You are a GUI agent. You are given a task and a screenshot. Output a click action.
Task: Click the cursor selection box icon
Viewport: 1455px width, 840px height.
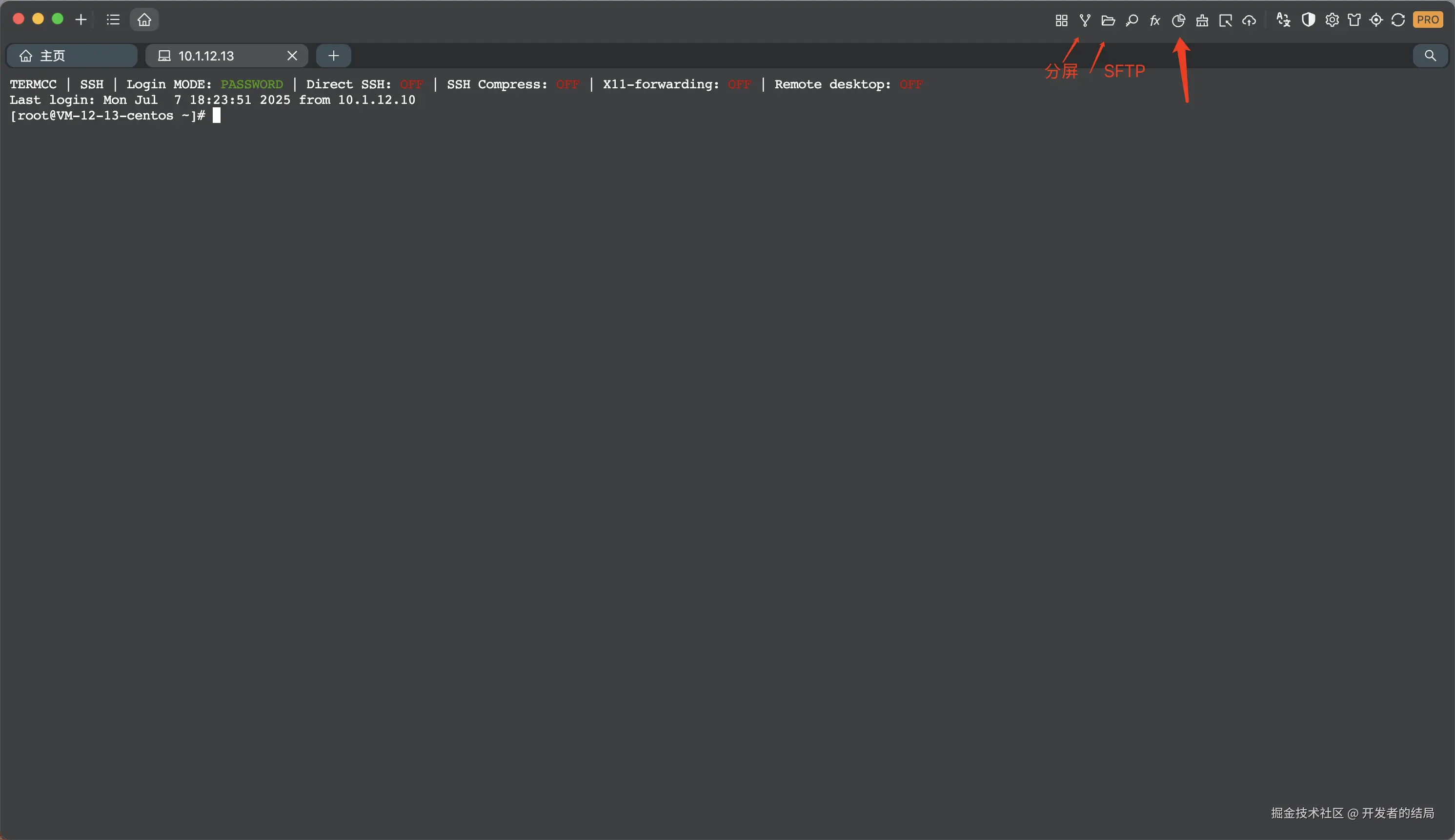point(1225,21)
